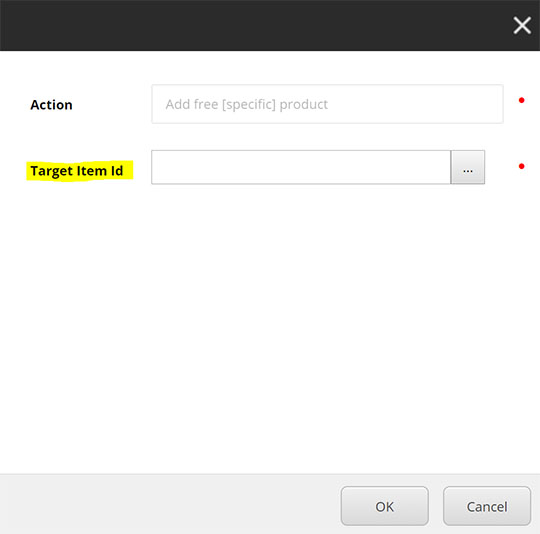Screen dimensions: 540x534
Task: Click the dark title bar of the dialog
Action: [x=255, y=25]
